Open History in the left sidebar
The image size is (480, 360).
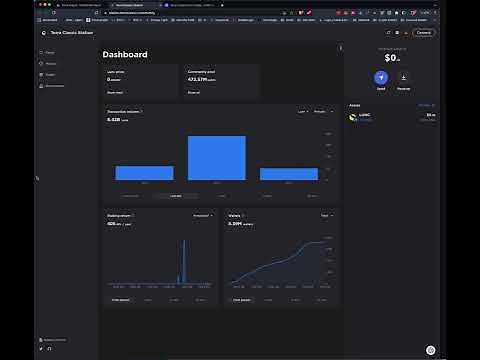(x=48, y=63)
